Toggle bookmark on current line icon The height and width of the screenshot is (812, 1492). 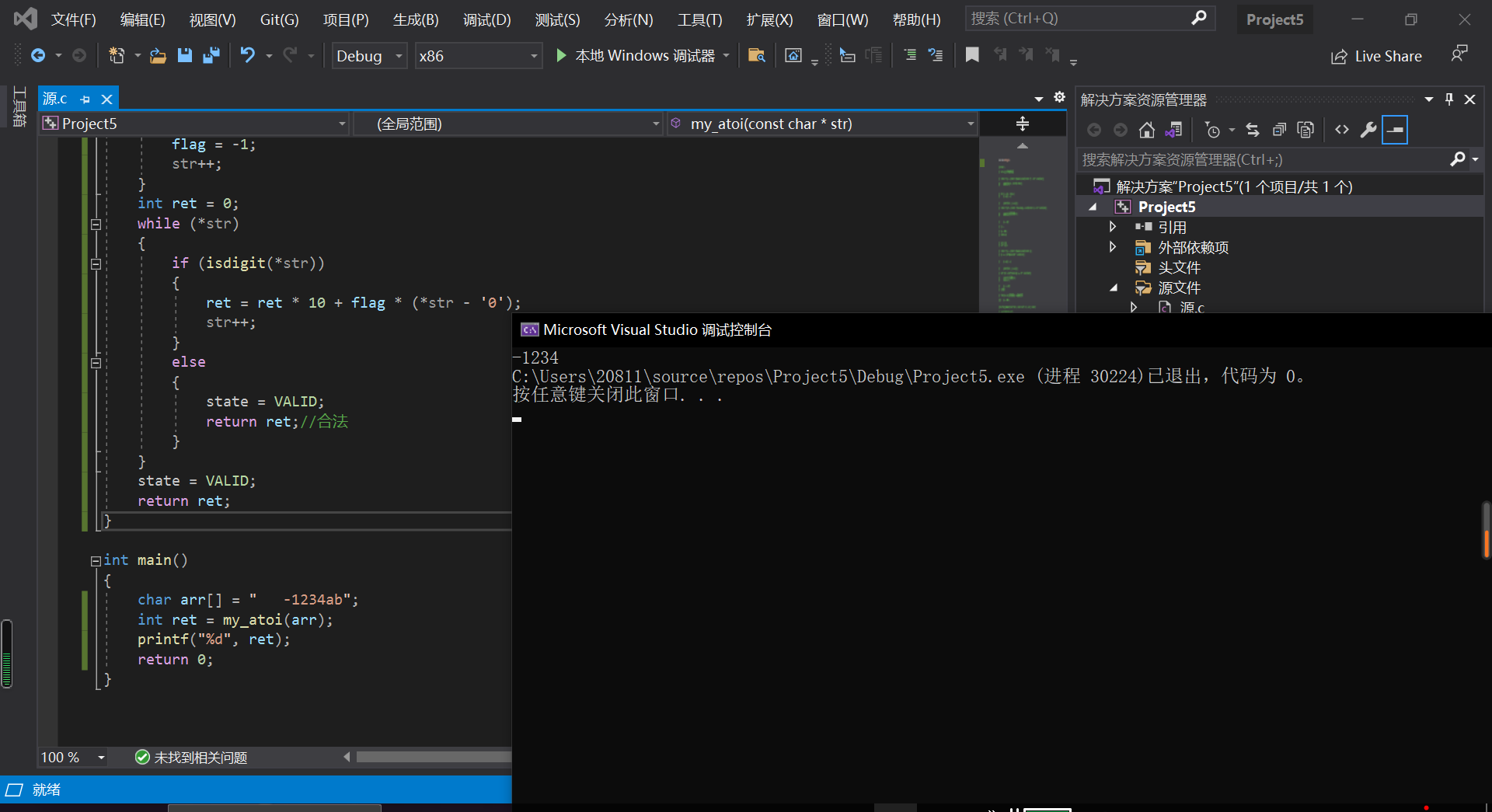click(972, 55)
